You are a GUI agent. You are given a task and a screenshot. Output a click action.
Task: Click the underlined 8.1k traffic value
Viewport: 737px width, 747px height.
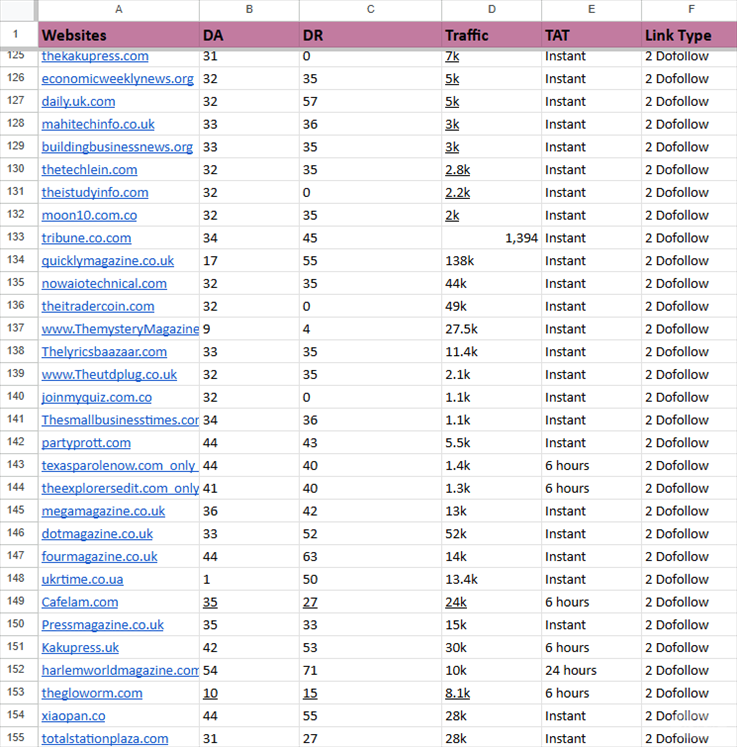click(x=457, y=693)
